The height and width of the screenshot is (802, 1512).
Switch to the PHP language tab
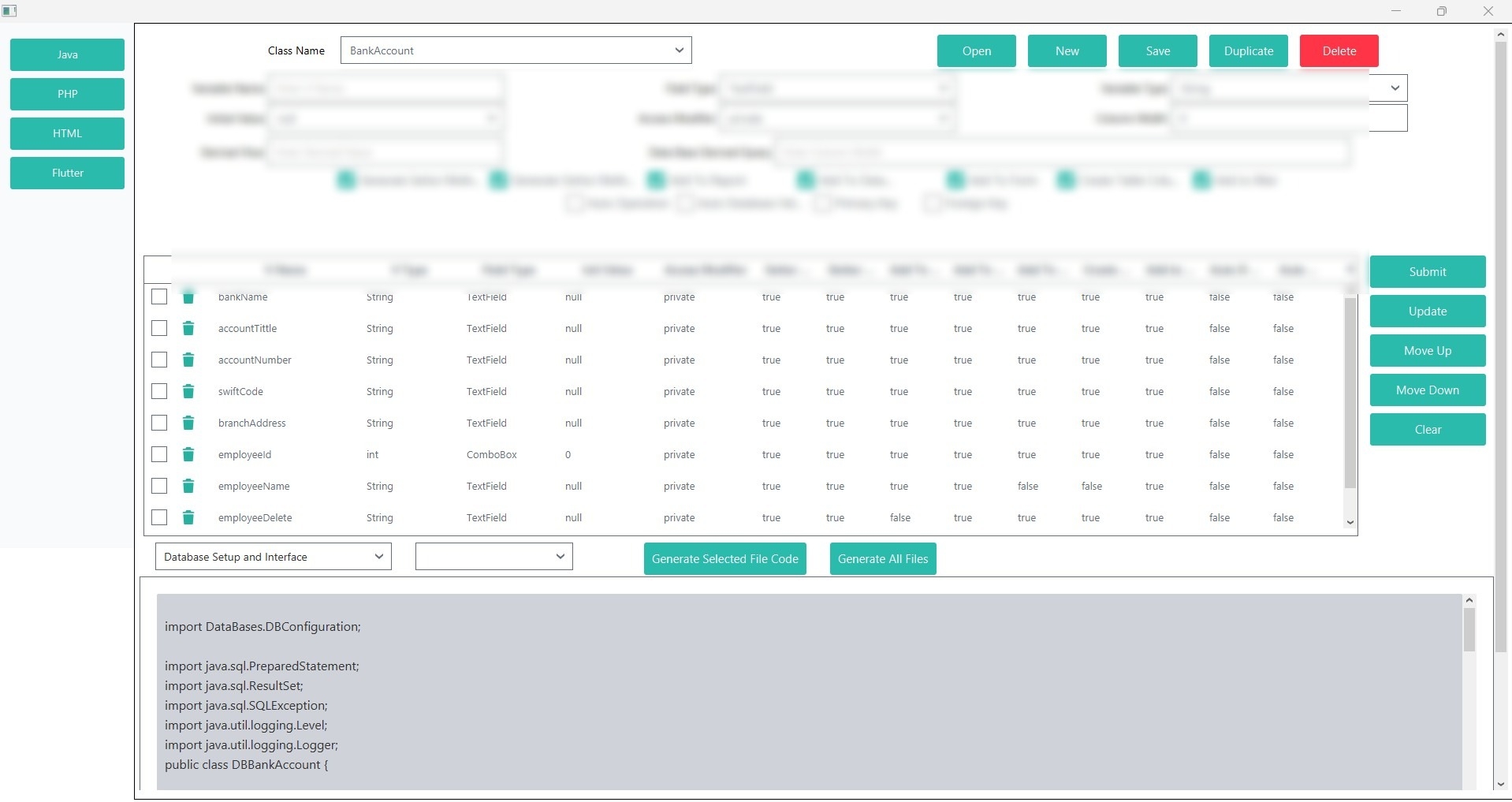point(67,94)
